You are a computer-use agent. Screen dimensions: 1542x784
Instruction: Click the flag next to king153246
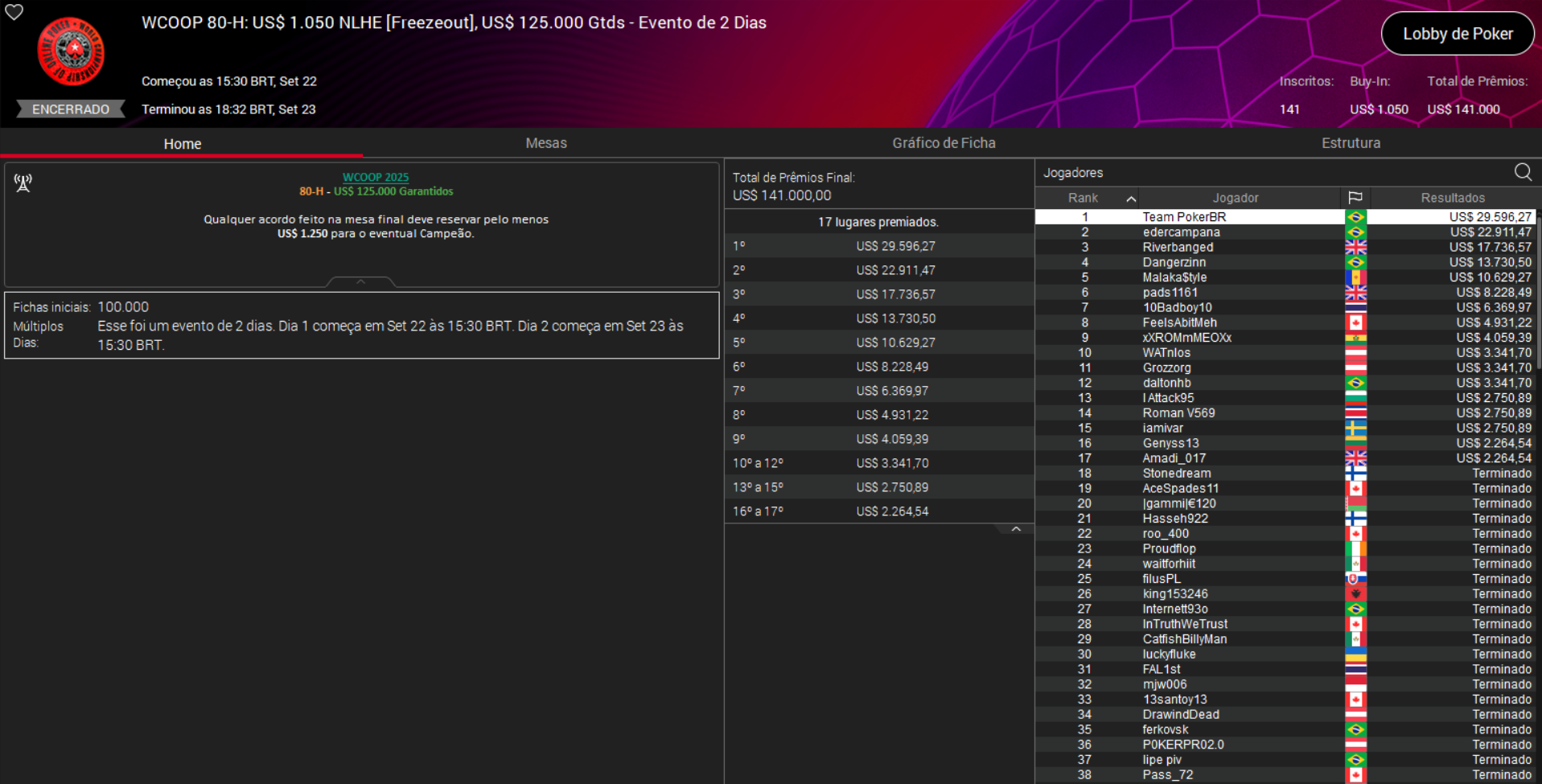pos(1355,594)
